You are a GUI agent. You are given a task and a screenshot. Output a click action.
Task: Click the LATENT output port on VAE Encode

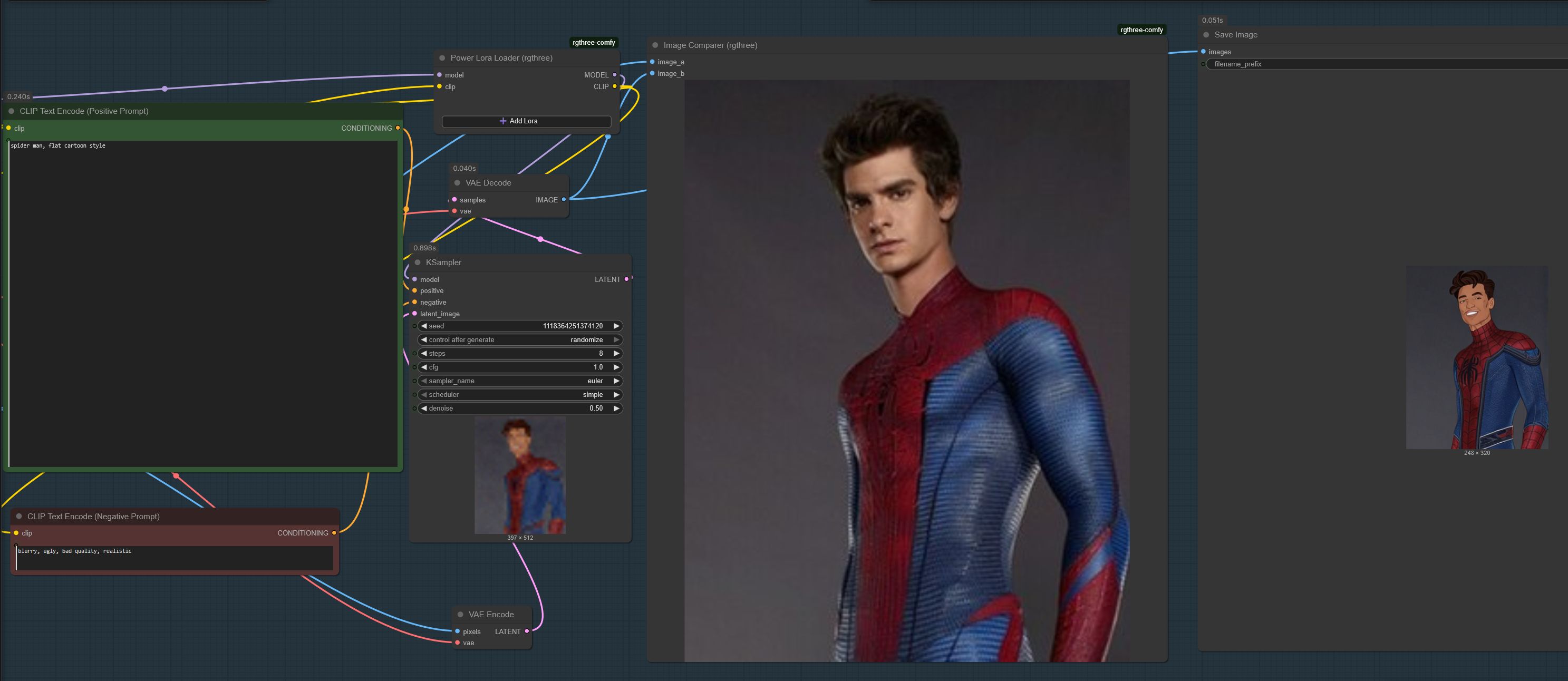(x=527, y=631)
